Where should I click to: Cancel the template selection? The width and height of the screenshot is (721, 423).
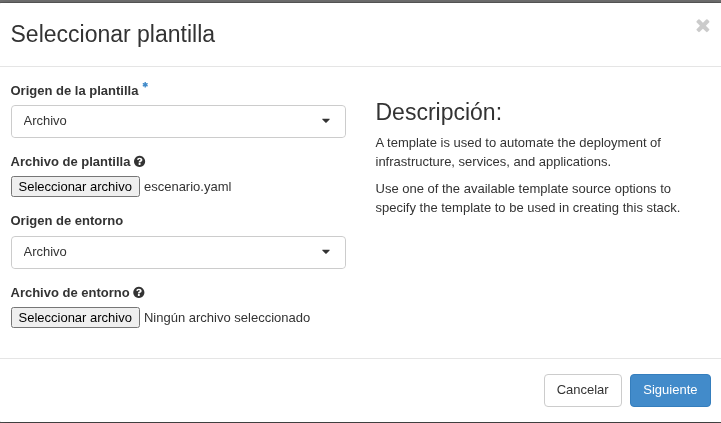(583, 390)
